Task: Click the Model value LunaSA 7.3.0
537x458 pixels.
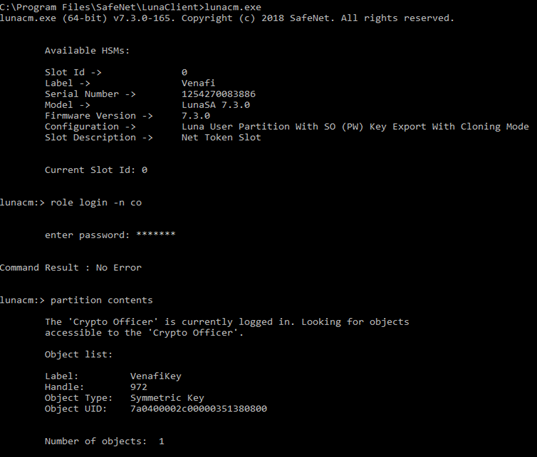Action: tap(216, 105)
